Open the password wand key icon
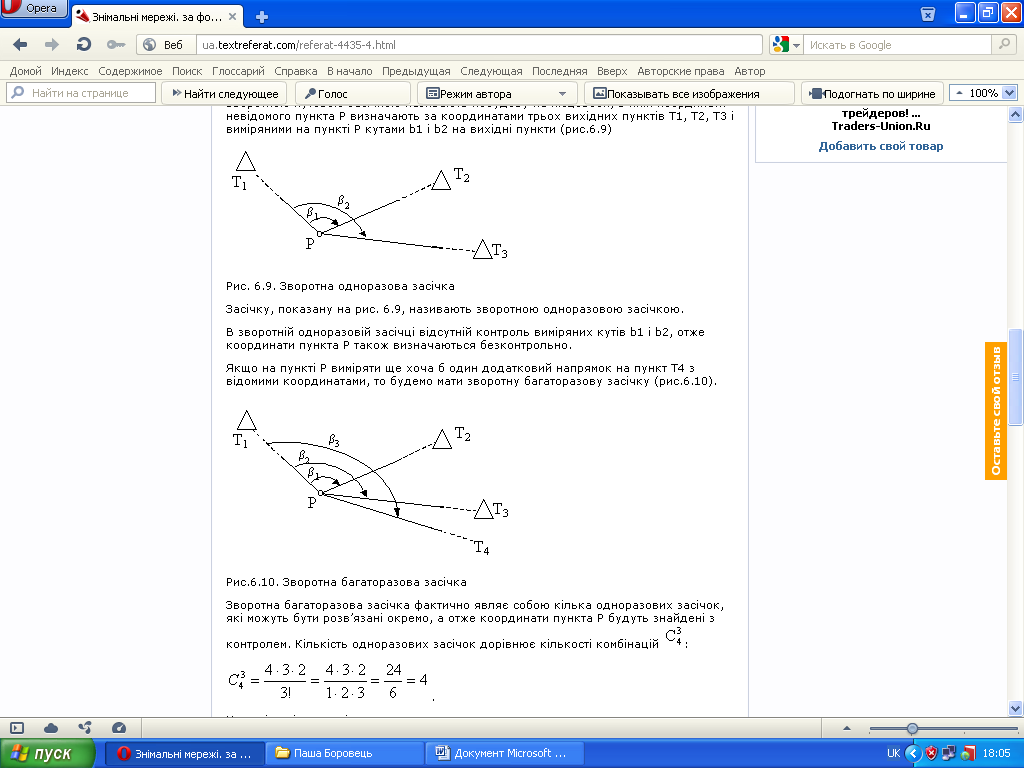The width and height of the screenshot is (1024, 768). click(x=116, y=45)
